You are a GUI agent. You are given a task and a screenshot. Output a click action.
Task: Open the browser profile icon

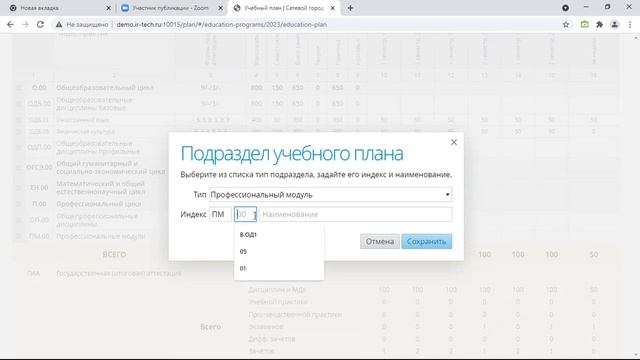[x=614, y=24]
